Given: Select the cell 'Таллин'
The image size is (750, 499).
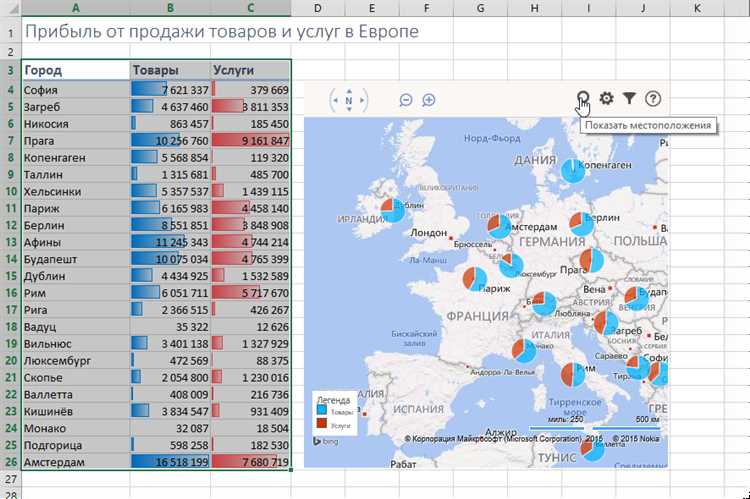Looking at the screenshot, I should pos(76,175).
